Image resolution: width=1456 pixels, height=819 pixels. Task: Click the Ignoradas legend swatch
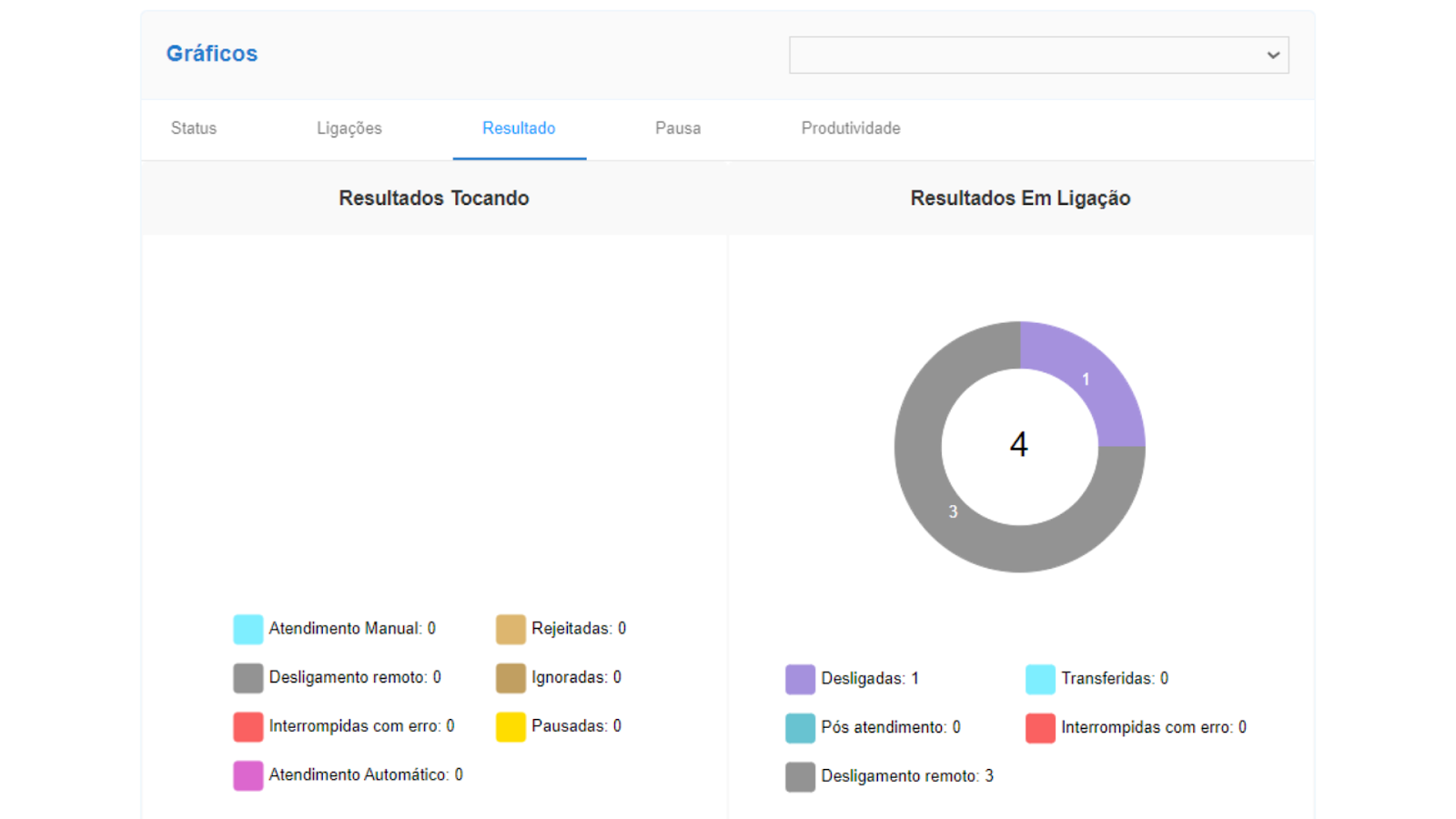(x=511, y=678)
